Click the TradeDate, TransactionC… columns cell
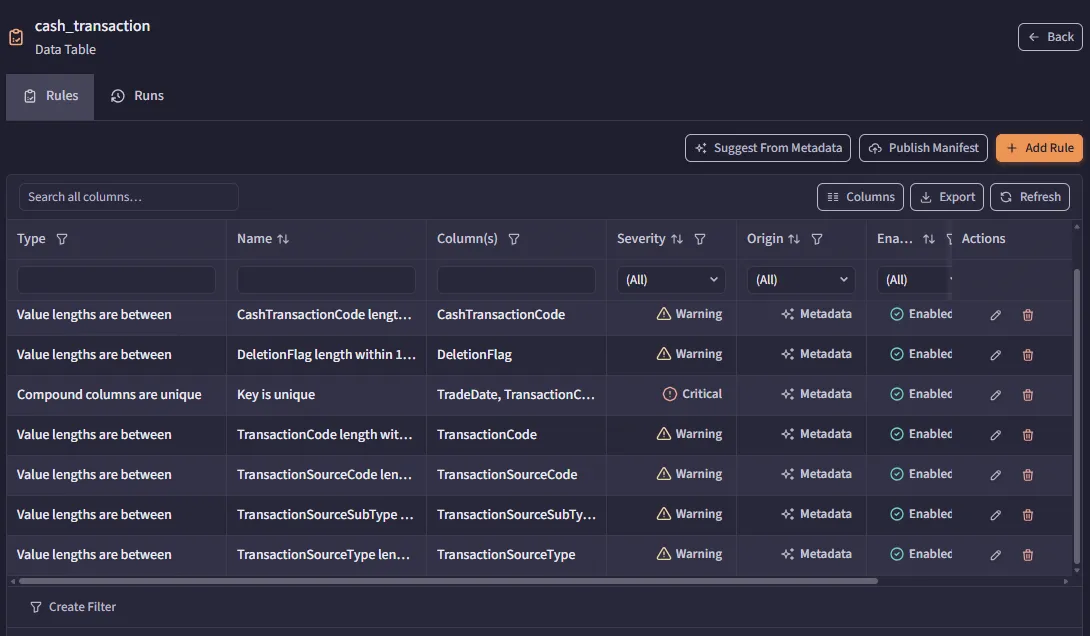Screen dimensions: 1090x636 pos(516,394)
